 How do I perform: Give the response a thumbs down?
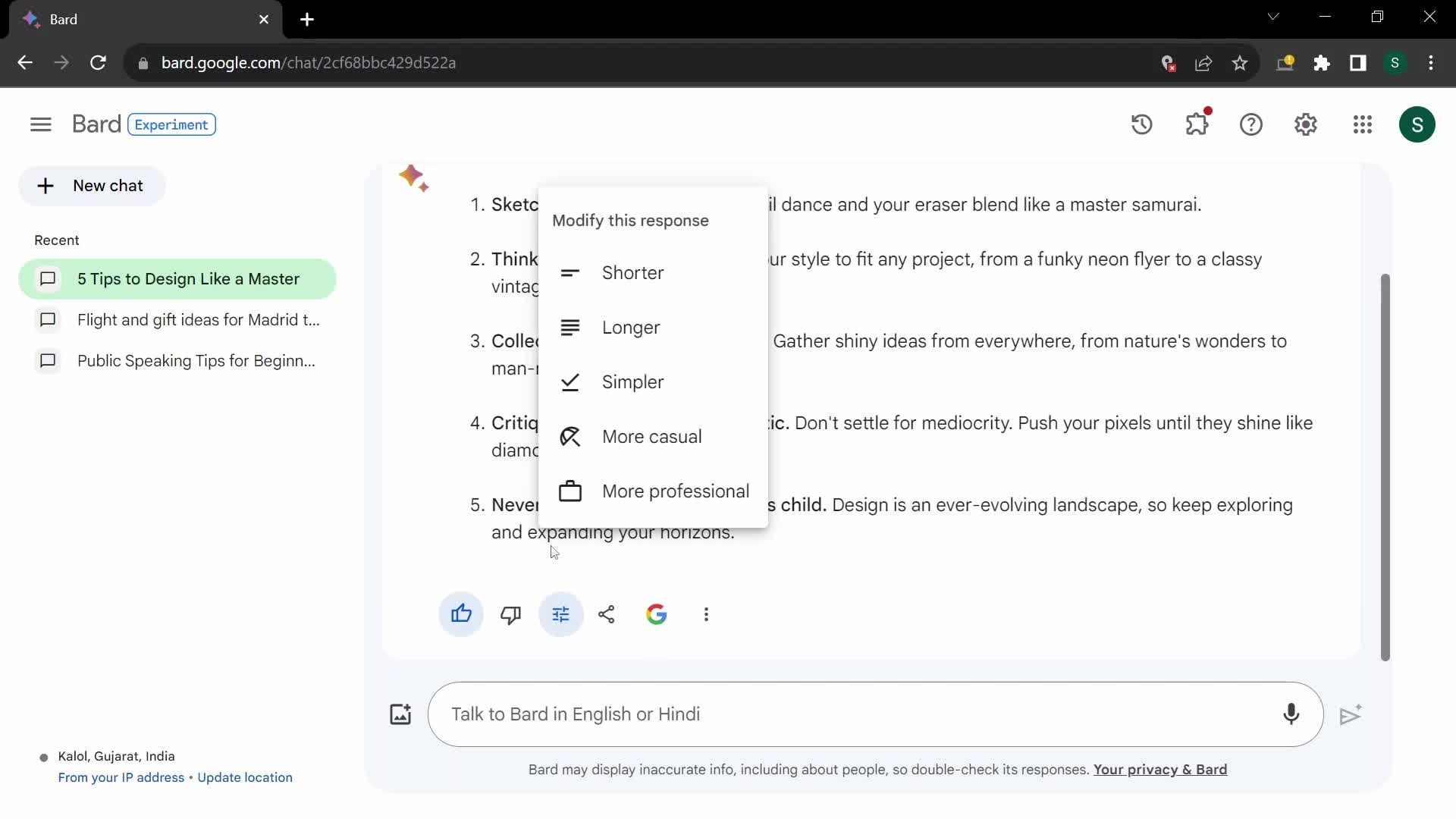(511, 614)
